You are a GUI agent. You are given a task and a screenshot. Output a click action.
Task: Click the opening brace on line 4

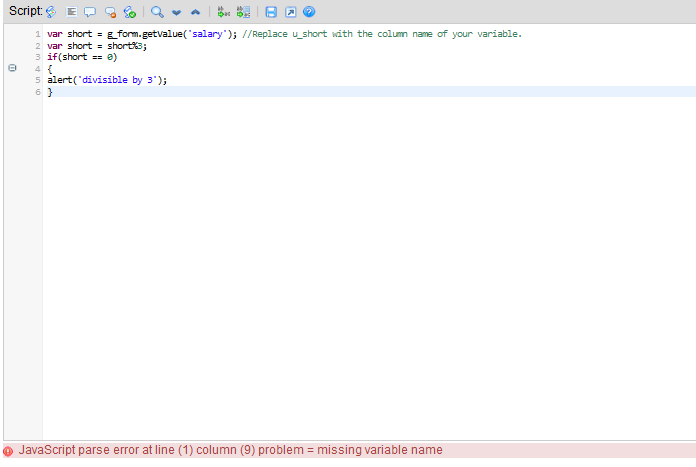pyautogui.click(x=50, y=69)
